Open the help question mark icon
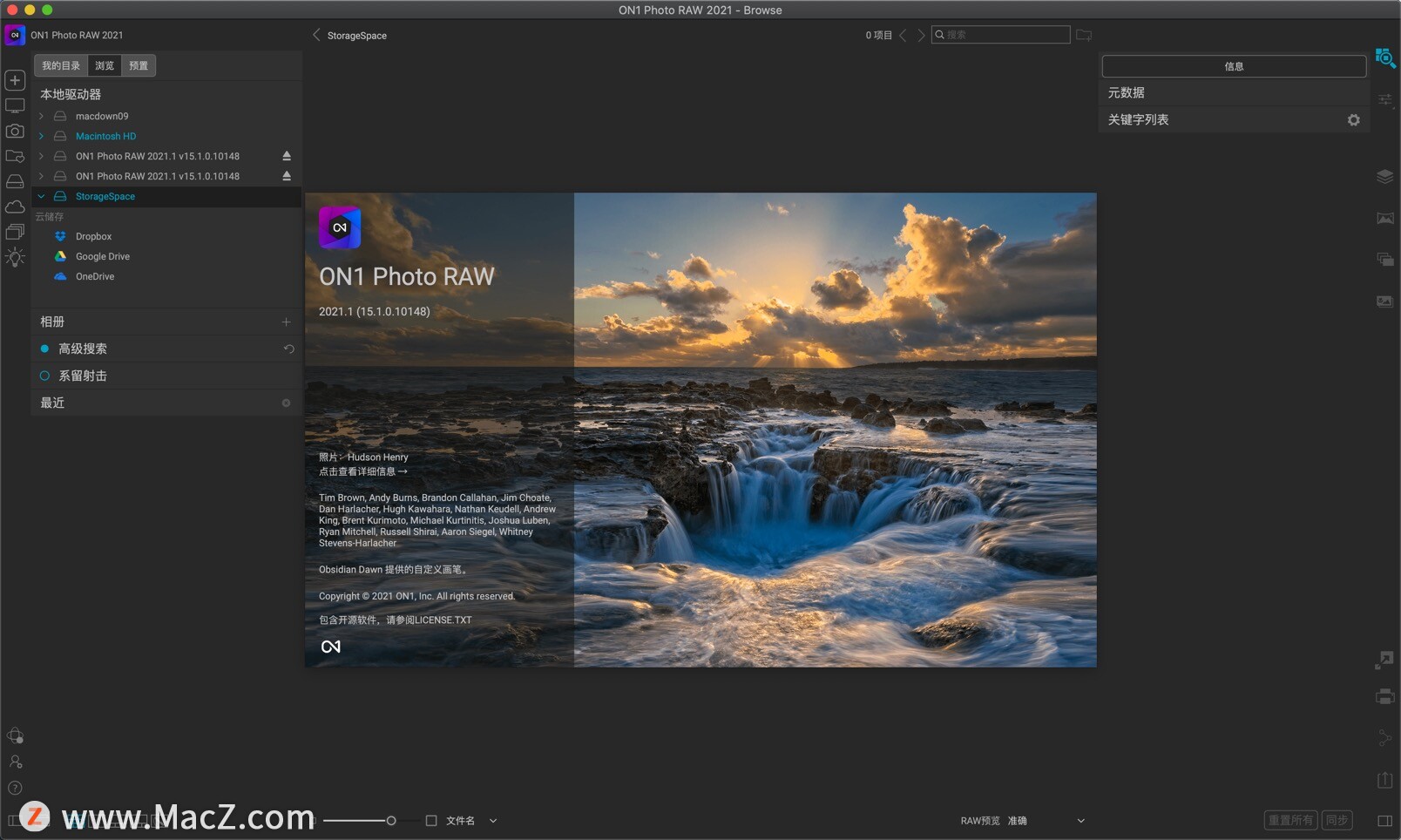Viewport: 1401px width, 840px height. coord(15,788)
